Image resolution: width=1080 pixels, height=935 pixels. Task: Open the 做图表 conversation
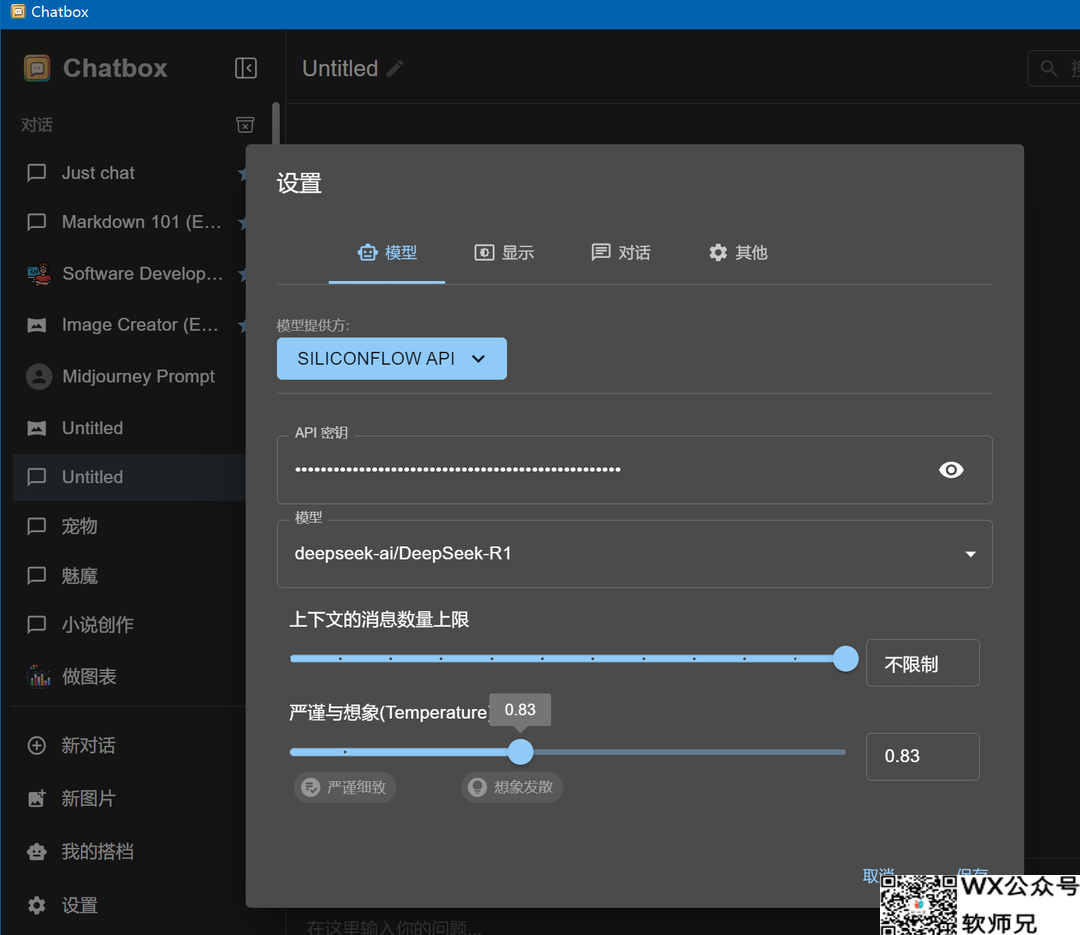[130, 676]
